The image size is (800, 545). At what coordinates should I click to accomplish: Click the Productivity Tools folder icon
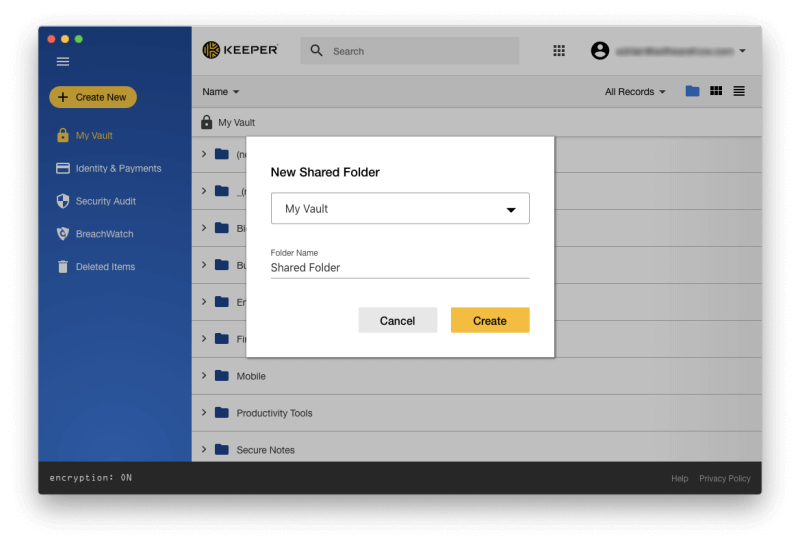pos(222,412)
